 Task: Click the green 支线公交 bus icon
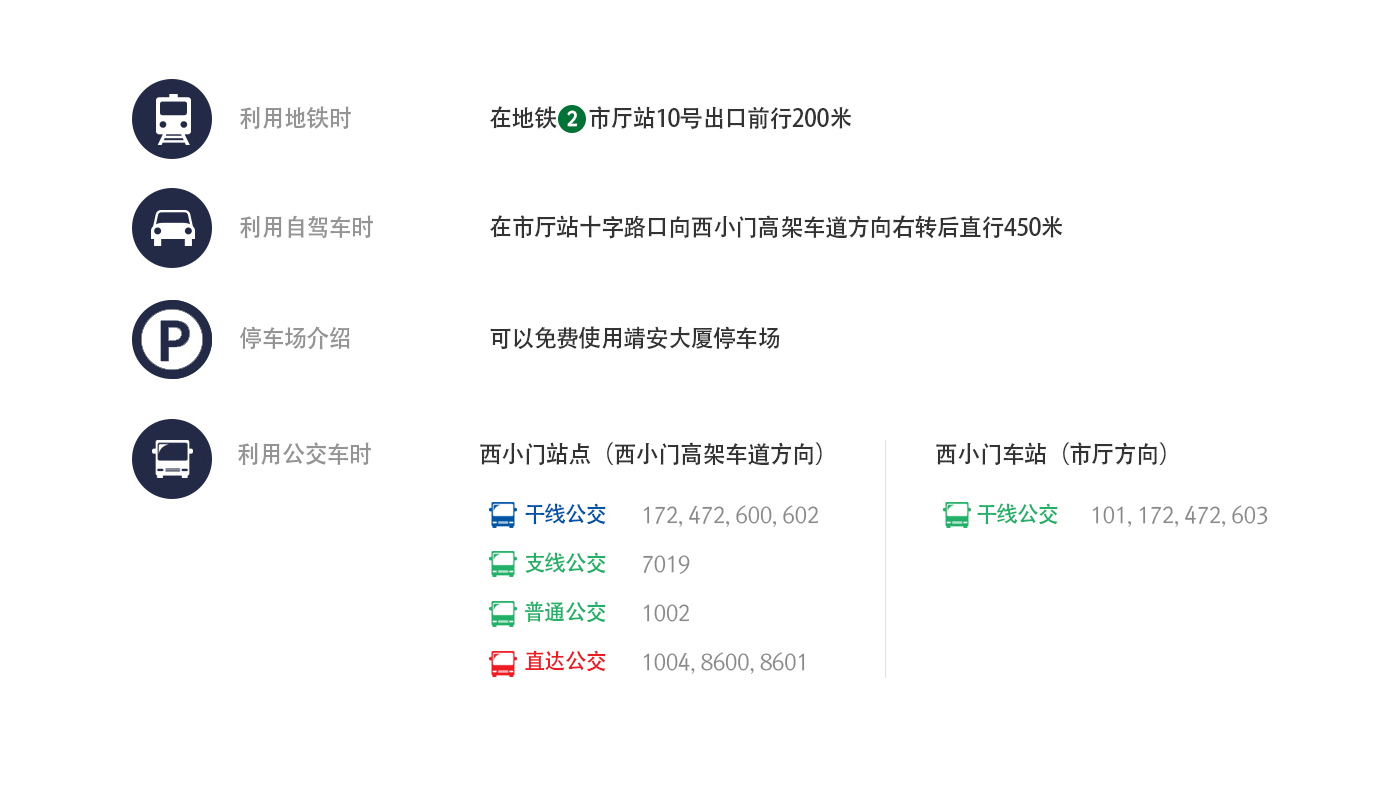tap(503, 564)
